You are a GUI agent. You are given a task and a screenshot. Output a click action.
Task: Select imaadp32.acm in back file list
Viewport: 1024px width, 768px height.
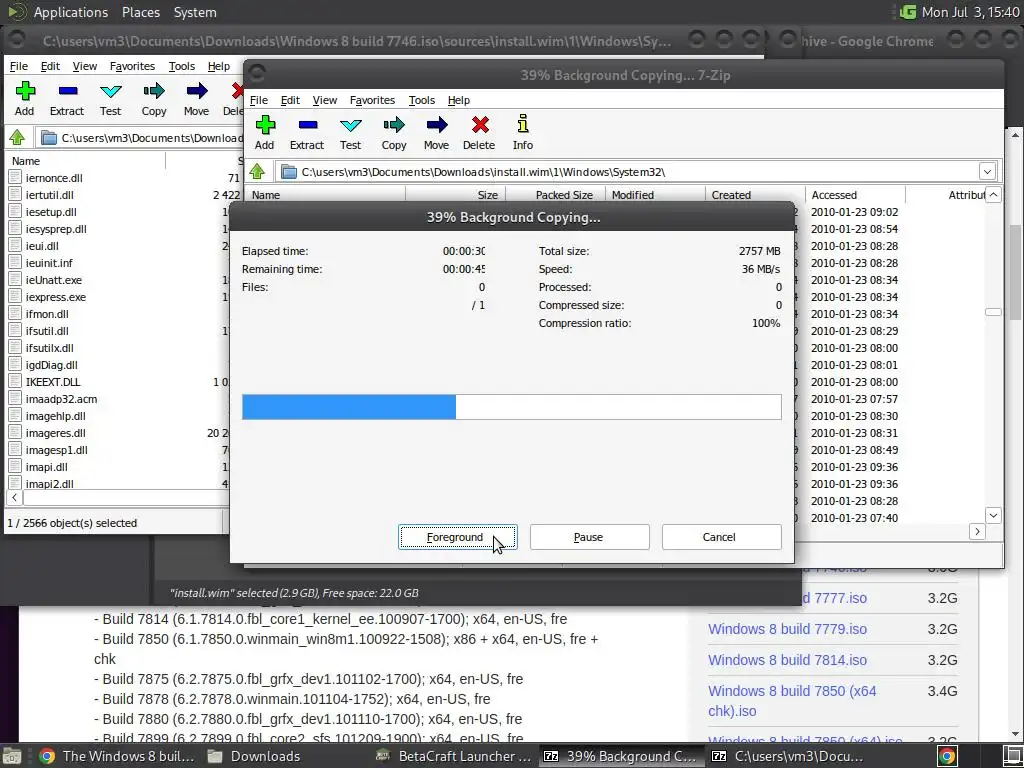coord(61,399)
